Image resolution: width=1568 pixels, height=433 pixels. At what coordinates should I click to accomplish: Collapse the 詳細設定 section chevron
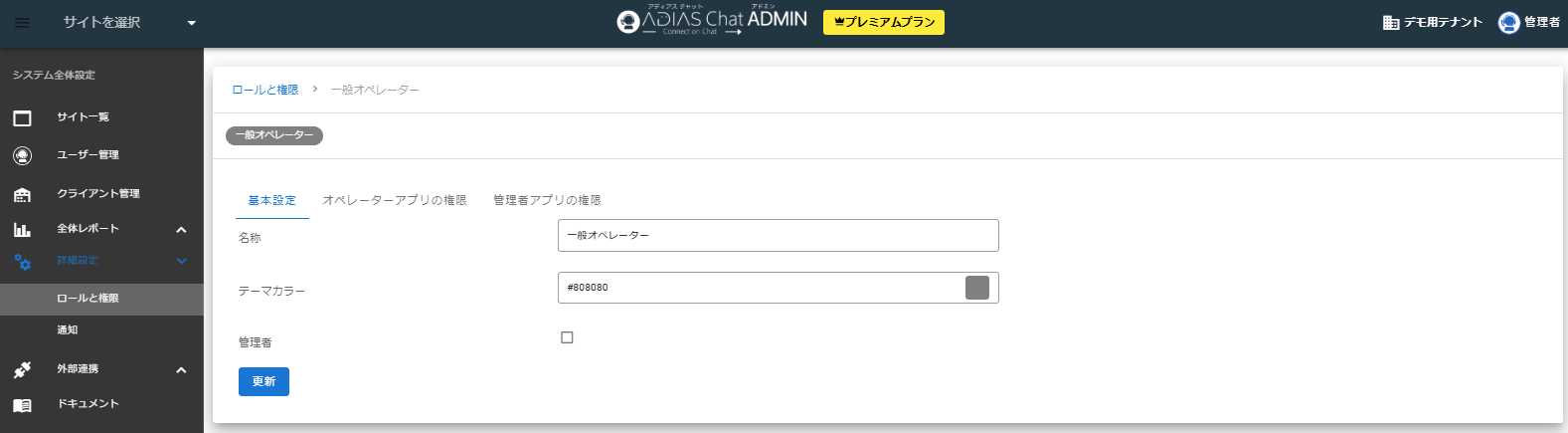[181, 262]
